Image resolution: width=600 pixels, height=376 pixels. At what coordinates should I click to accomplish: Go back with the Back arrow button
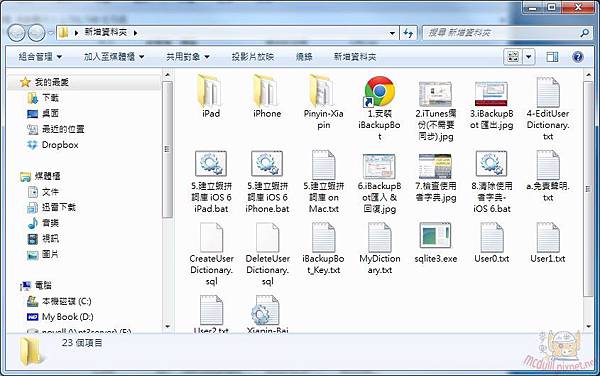tap(16, 33)
